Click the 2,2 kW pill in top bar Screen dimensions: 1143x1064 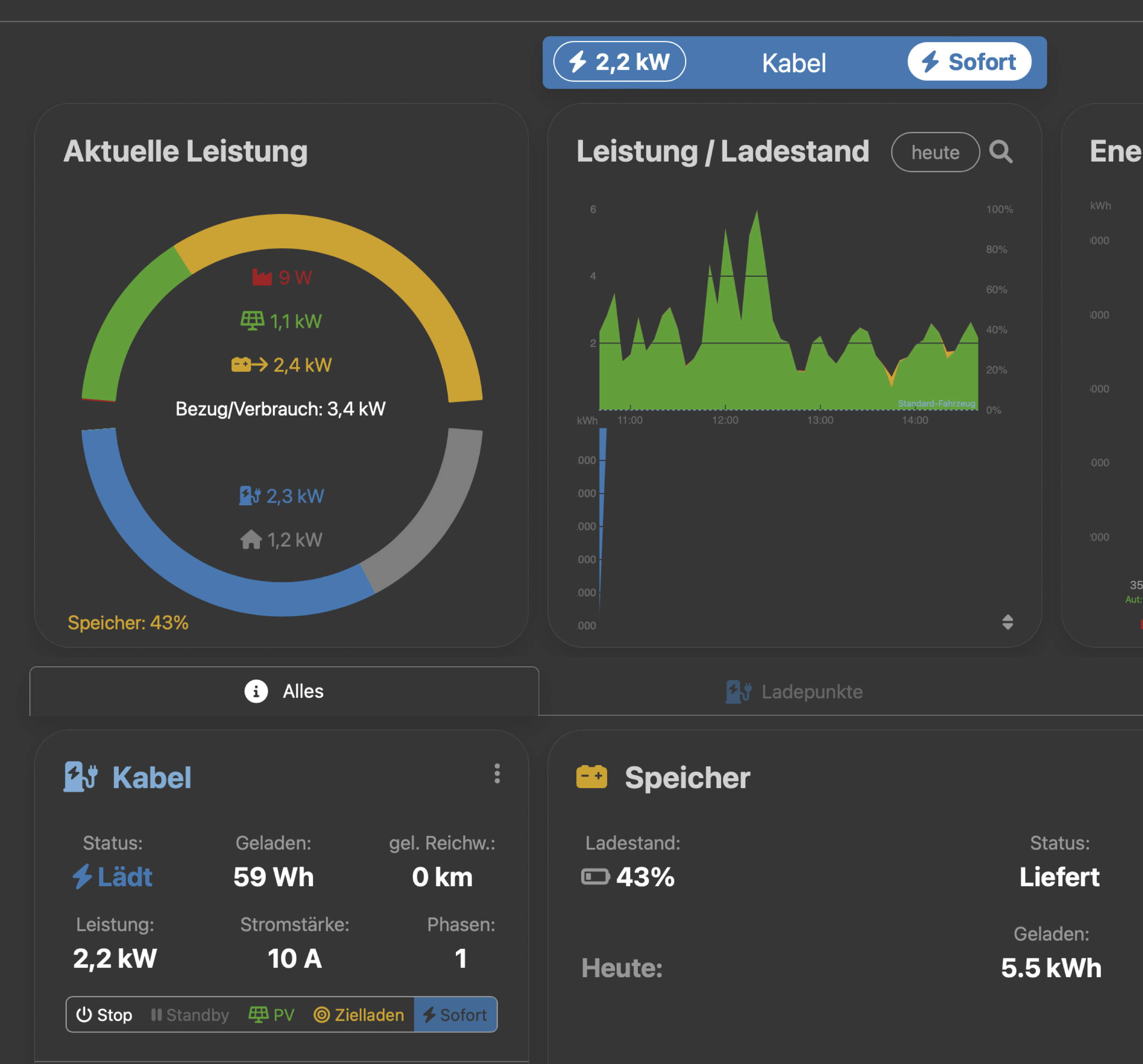[x=619, y=62]
